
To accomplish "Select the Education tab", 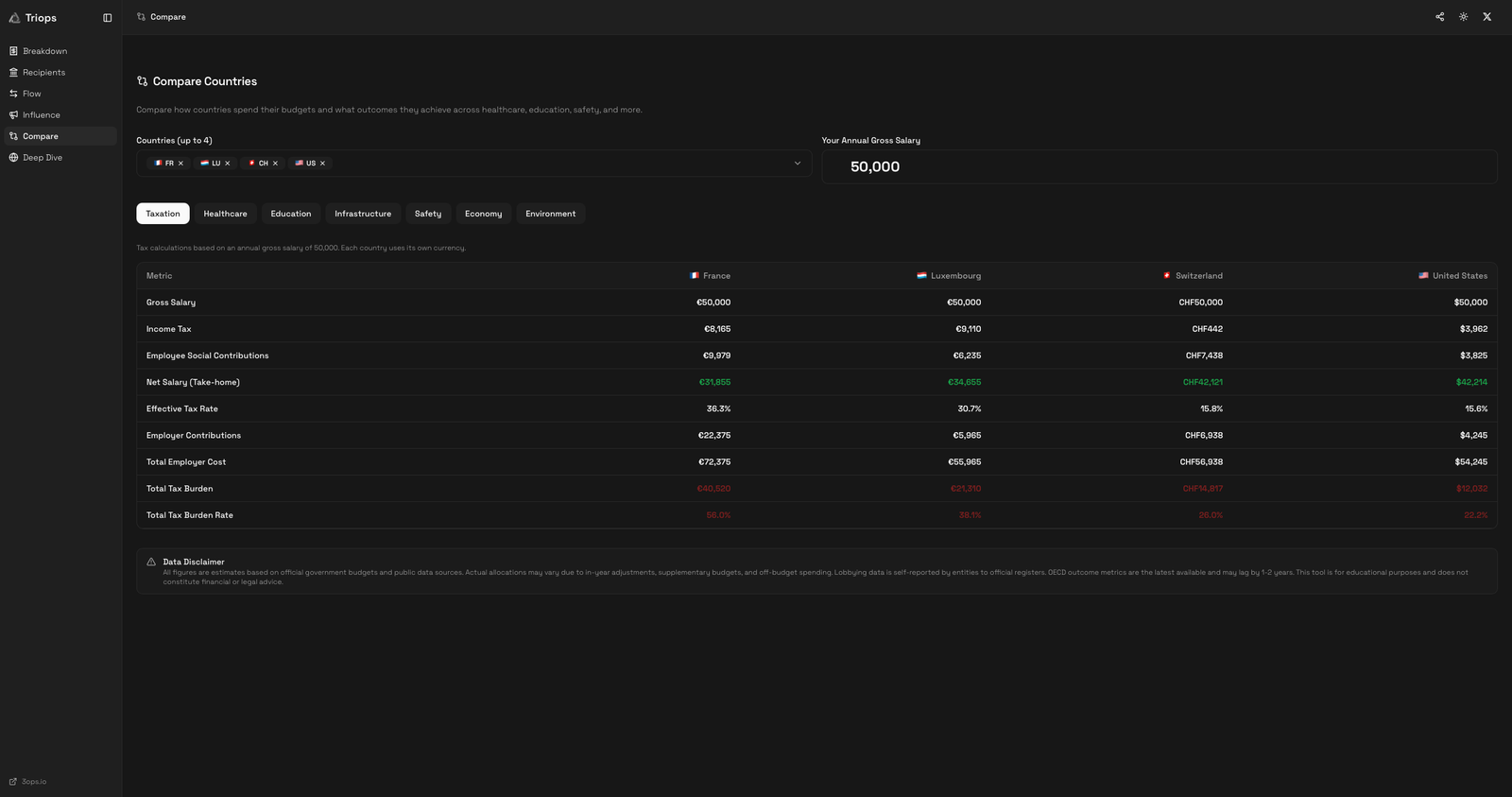I will [x=290, y=214].
